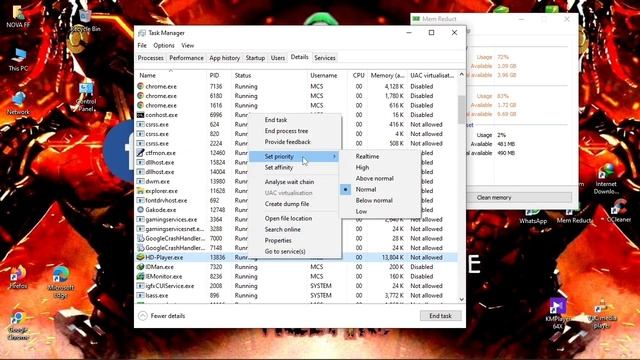Switch to the Services tab
The image size is (640, 360).
click(x=324, y=58)
